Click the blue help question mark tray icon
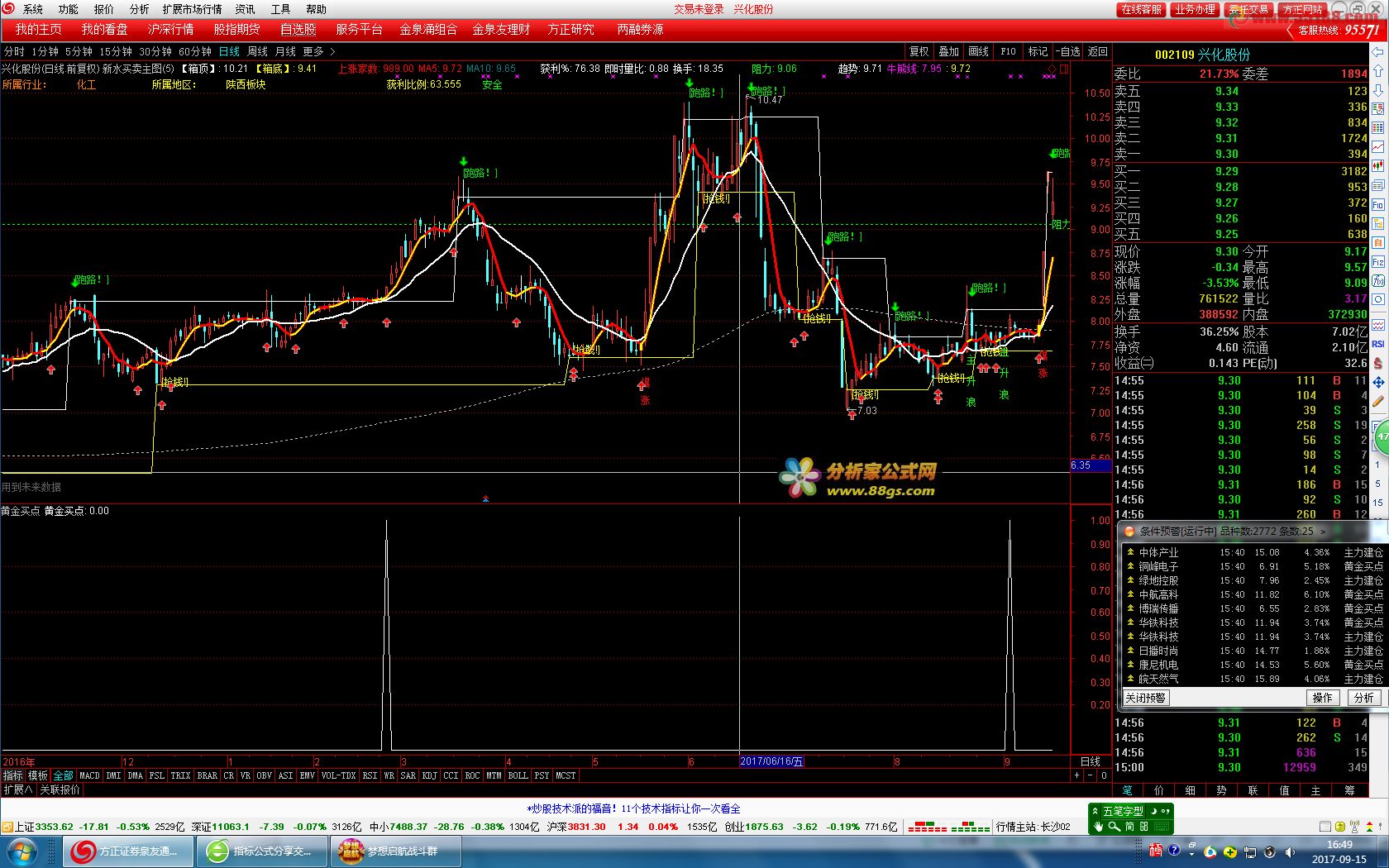Image resolution: width=1389 pixels, height=868 pixels. tap(1174, 850)
